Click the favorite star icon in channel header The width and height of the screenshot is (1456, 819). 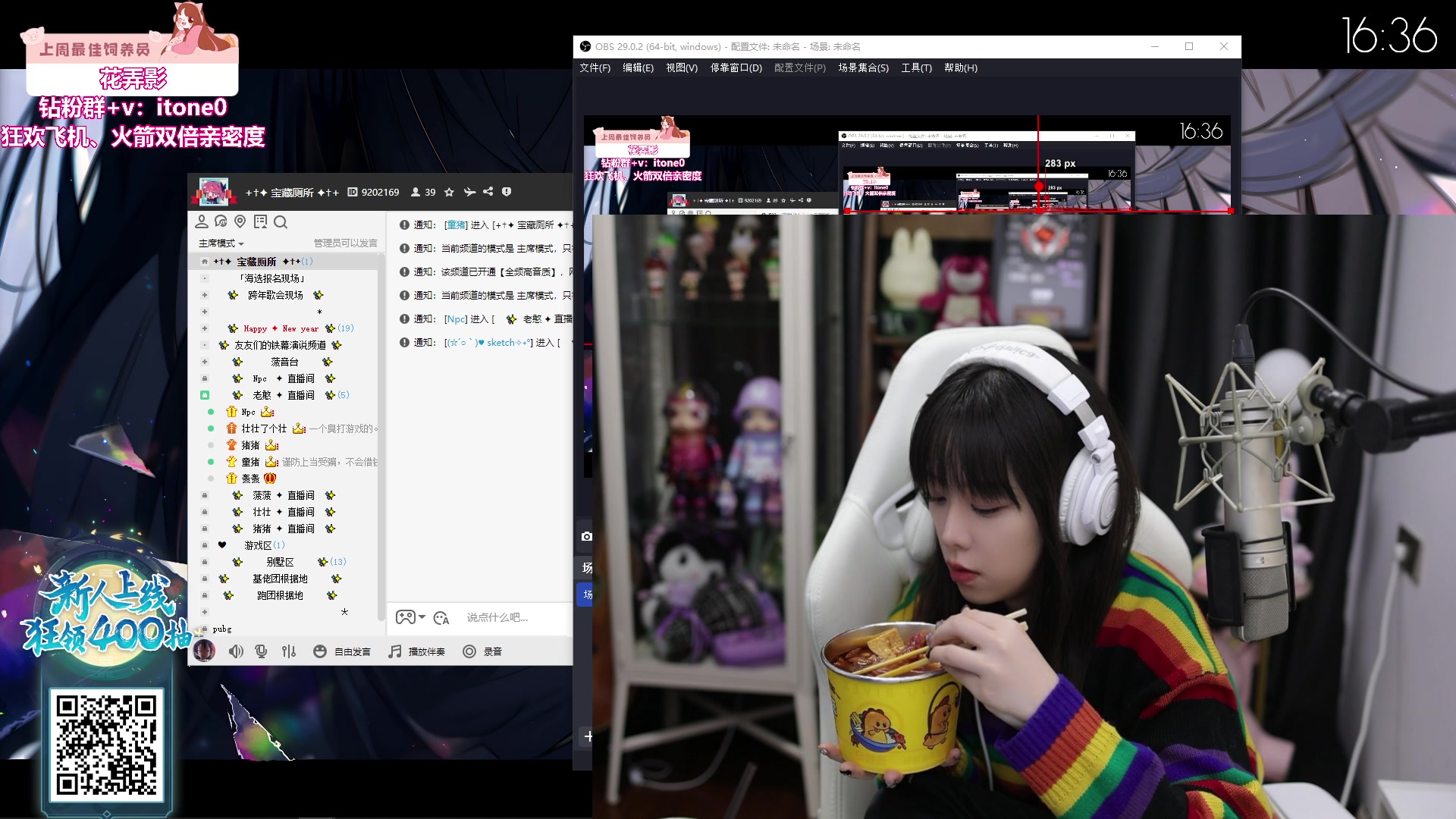point(449,192)
